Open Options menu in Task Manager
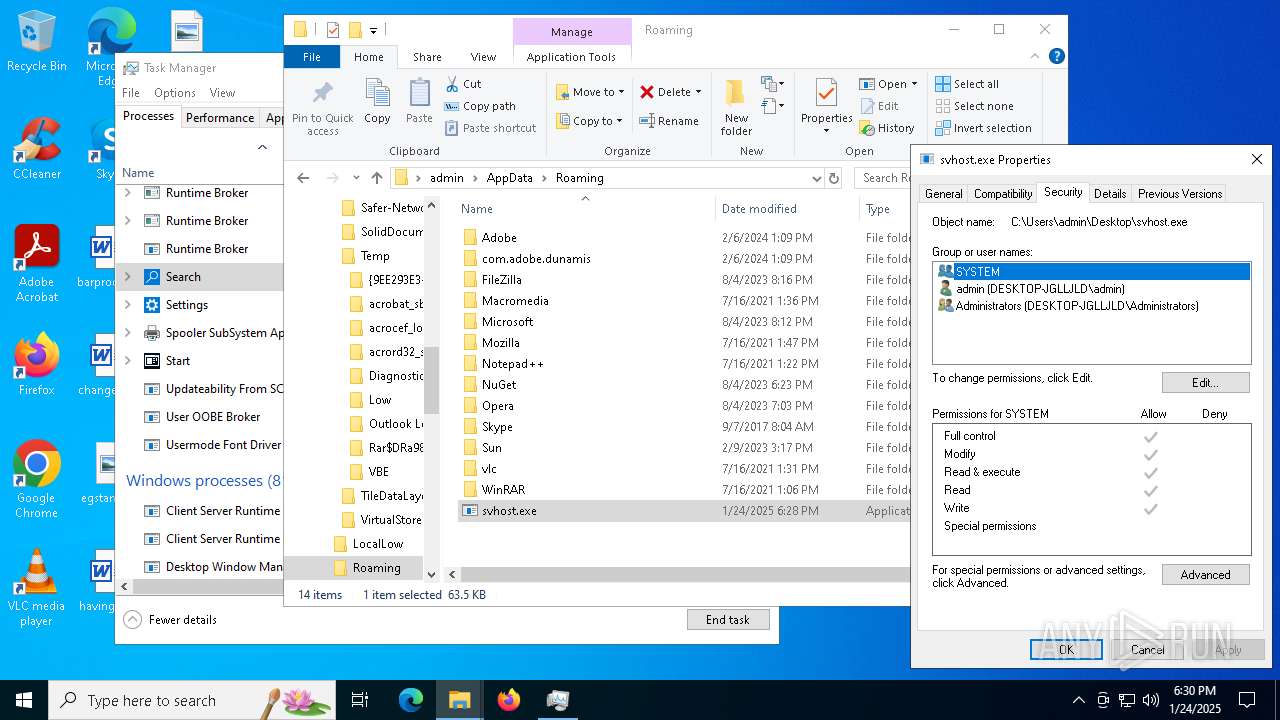1280x720 pixels. click(175, 93)
